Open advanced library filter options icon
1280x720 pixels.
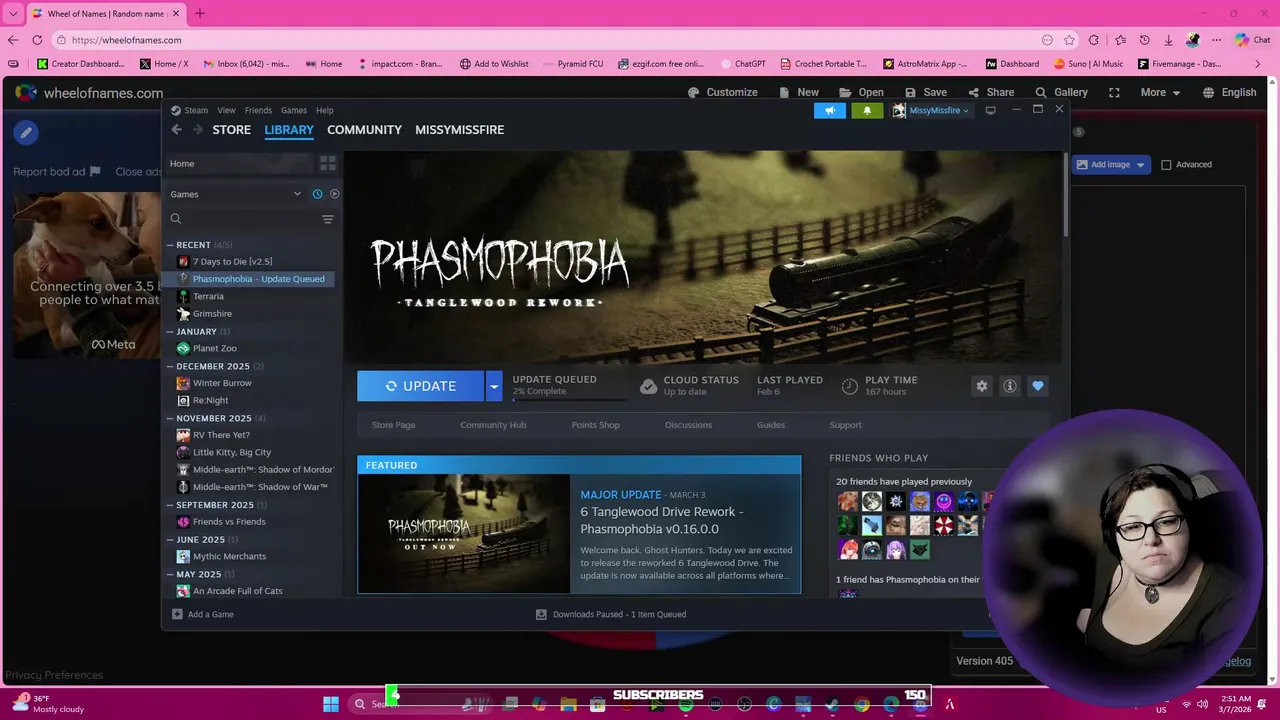(327, 219)
